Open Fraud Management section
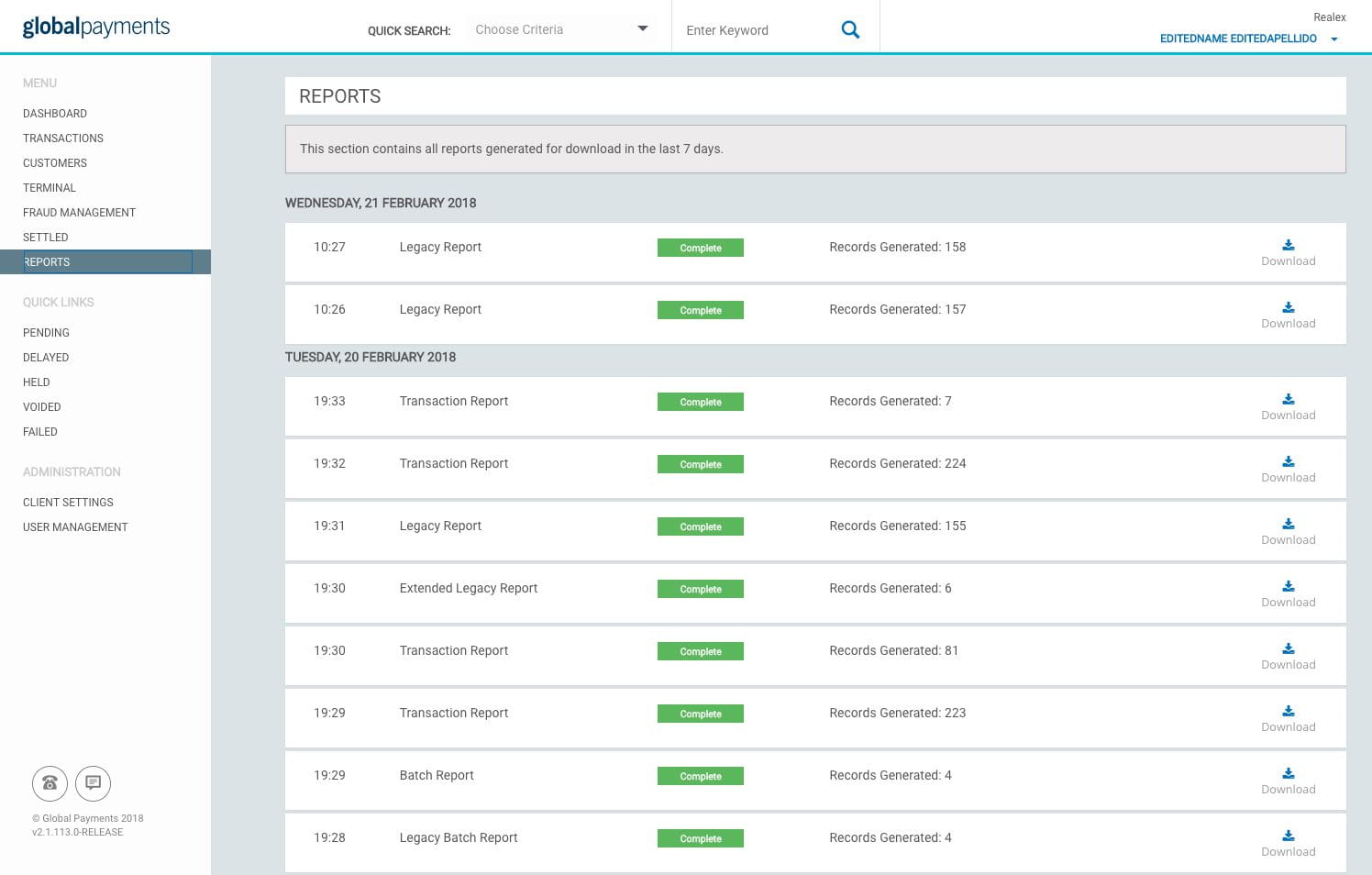This screenshot has height=875, width=1372. [79, 213]
